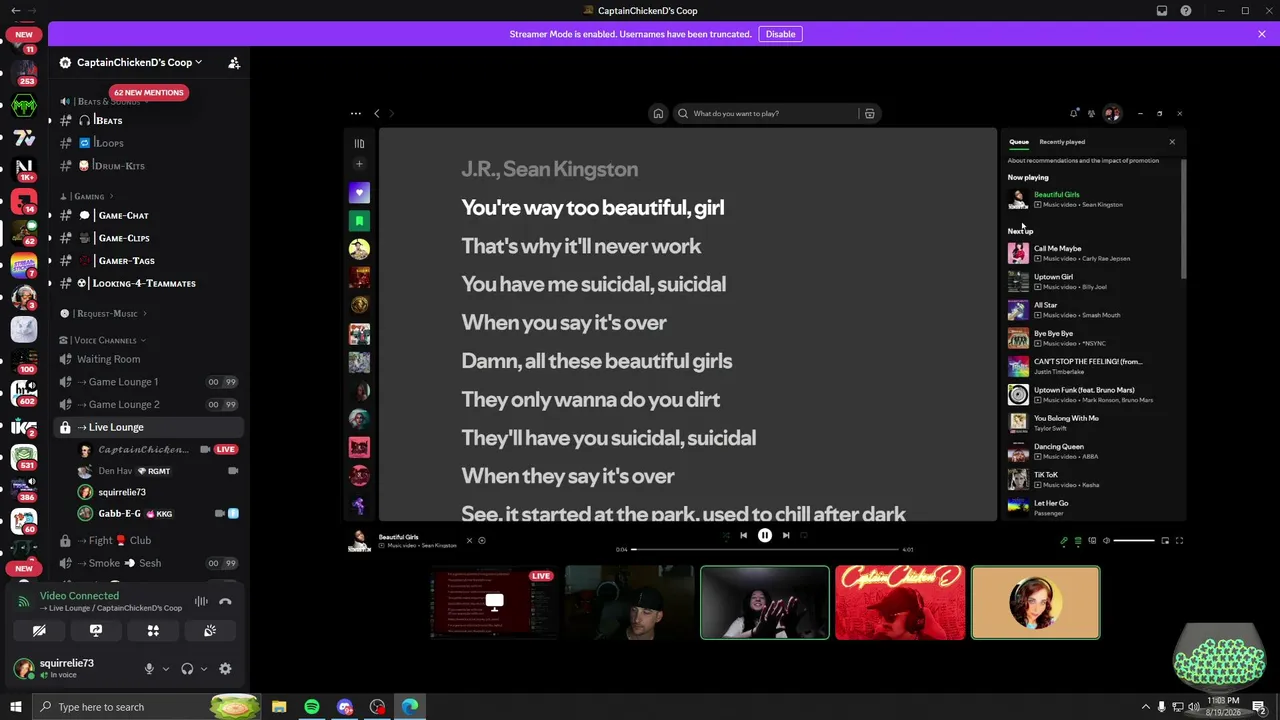Image resolution: width=1280 pixels, height=720 pixels.
Task: Skip to next track
Action: [x=786, y=536]
